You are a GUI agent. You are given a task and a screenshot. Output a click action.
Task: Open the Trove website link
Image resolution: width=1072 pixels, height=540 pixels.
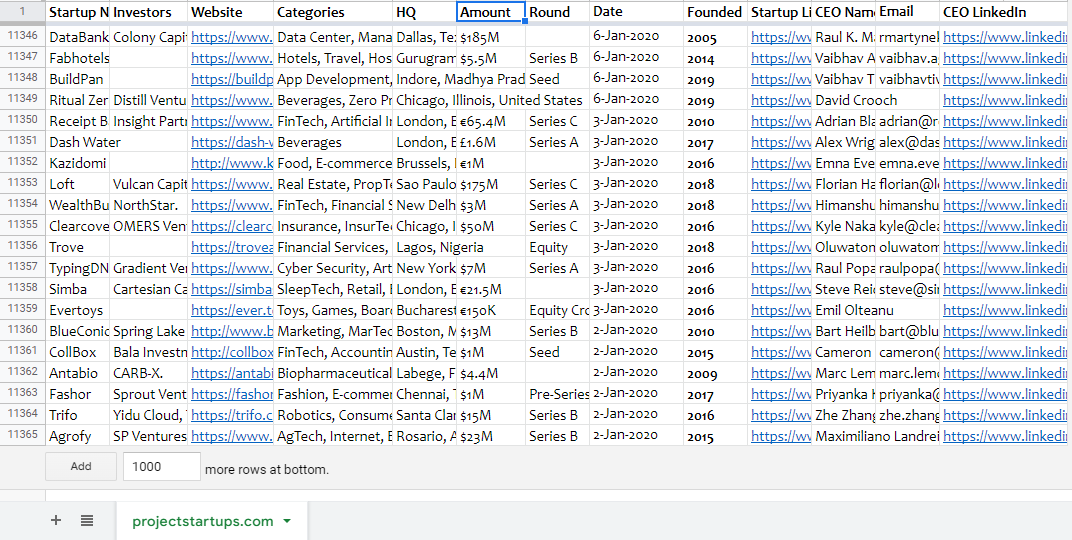click(232, 247)
